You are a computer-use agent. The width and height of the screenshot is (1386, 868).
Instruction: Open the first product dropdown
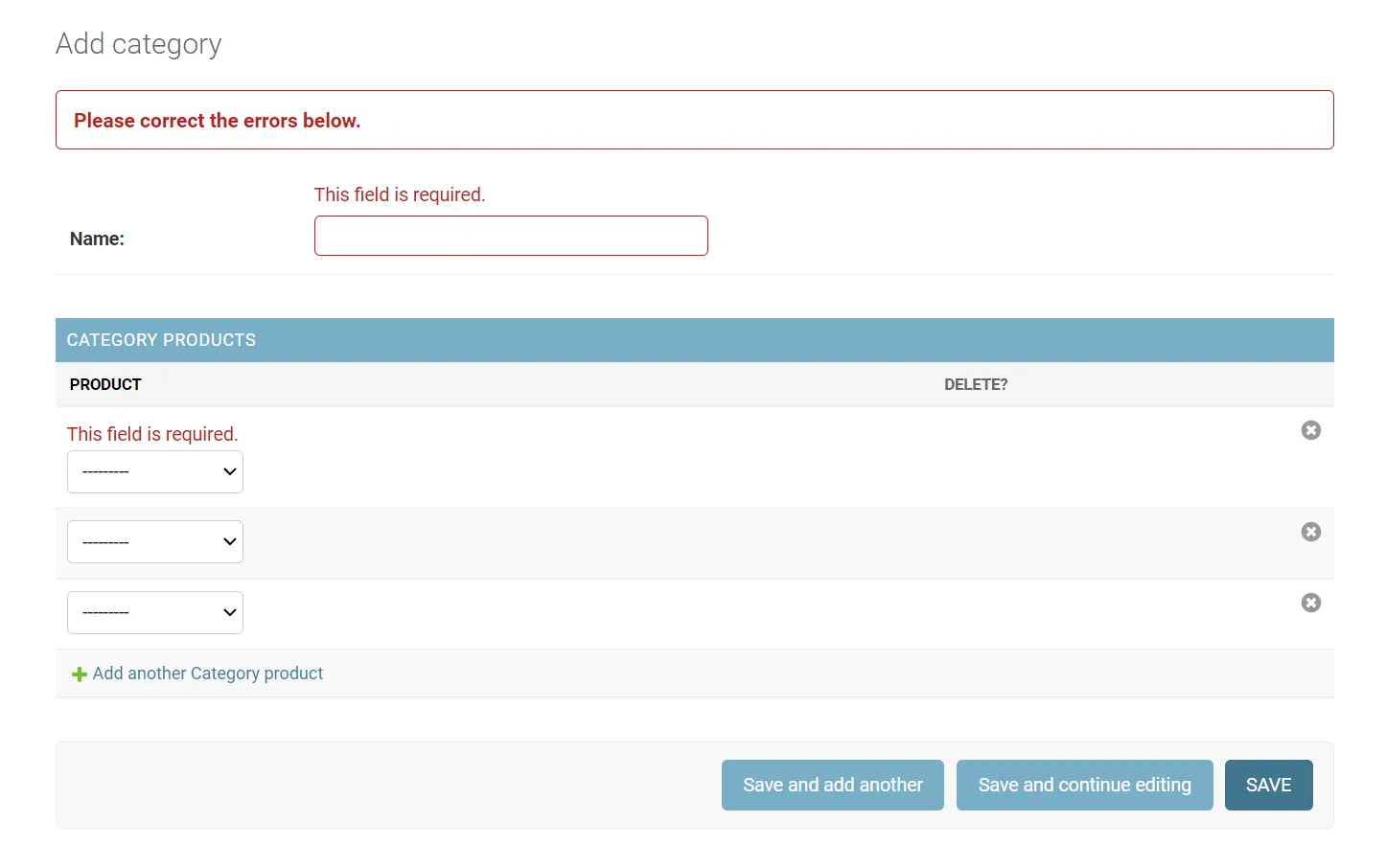(x=155, y=471)
